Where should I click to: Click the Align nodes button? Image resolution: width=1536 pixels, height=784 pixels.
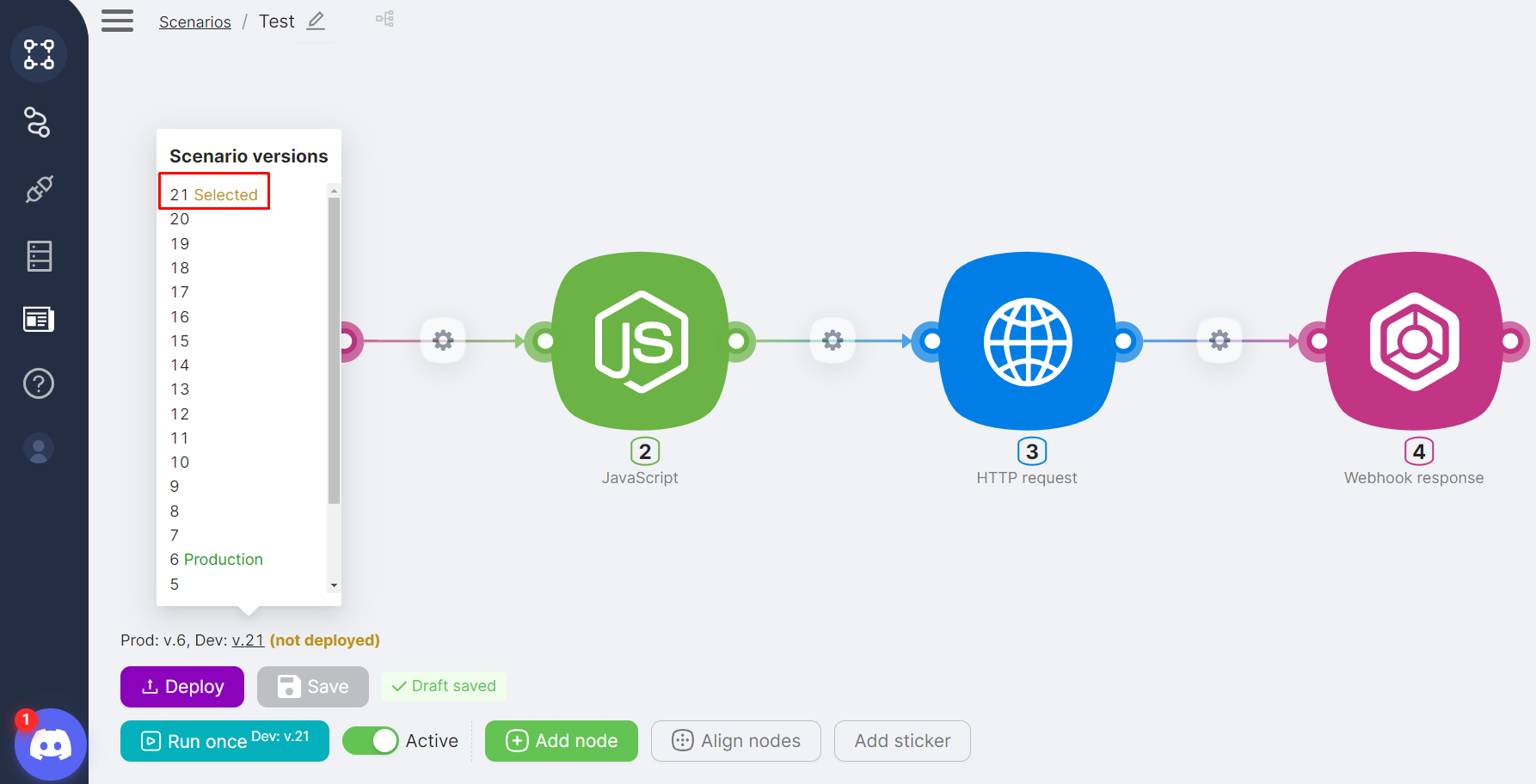[x=736, y=741]
